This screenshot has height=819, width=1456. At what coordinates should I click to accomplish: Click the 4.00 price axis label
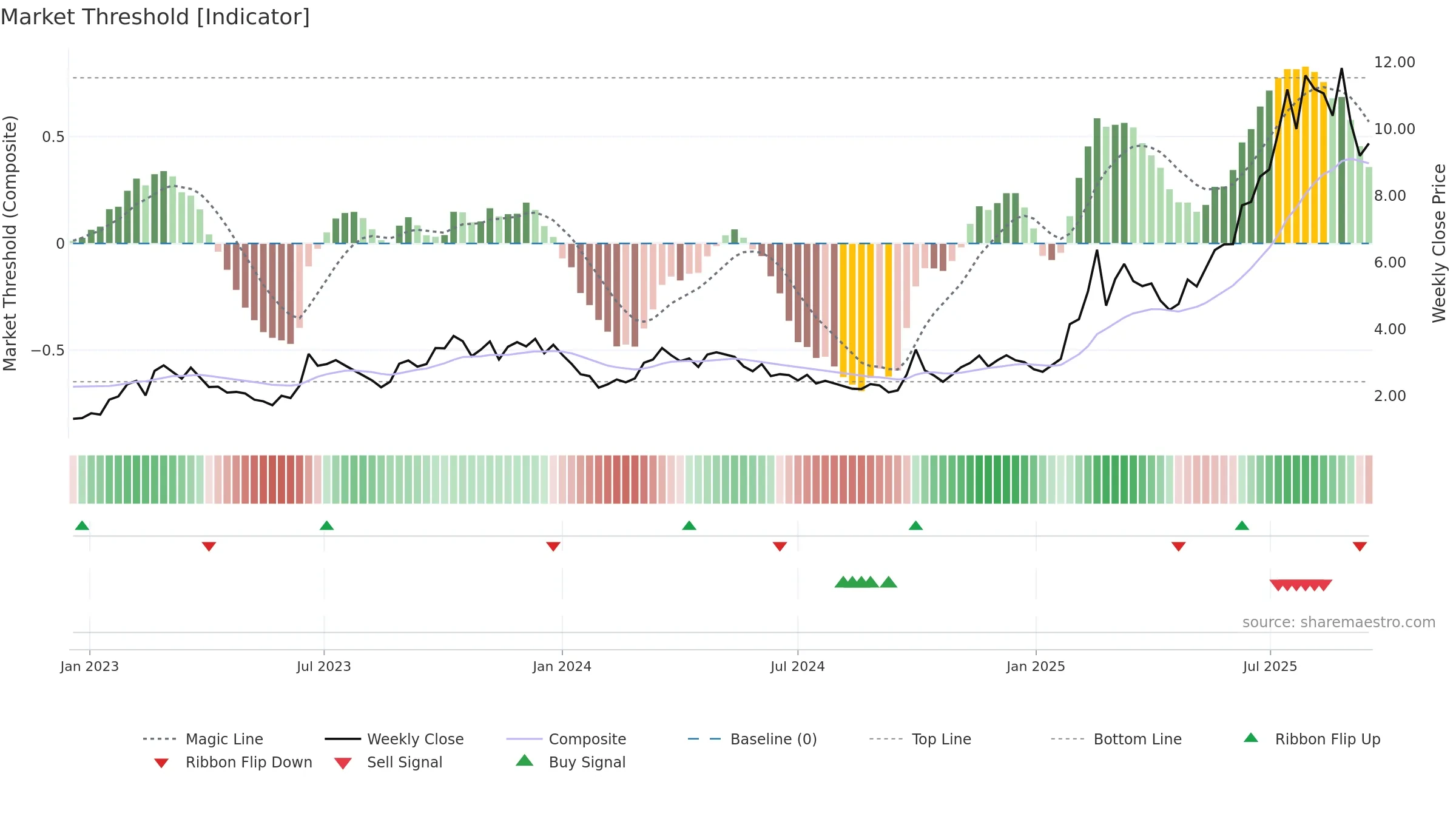coord(1390,329)
